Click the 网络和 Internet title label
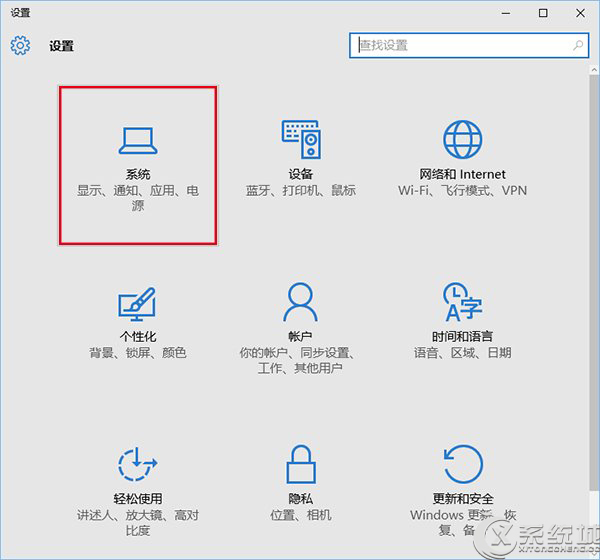 click(x=462, y=174)
